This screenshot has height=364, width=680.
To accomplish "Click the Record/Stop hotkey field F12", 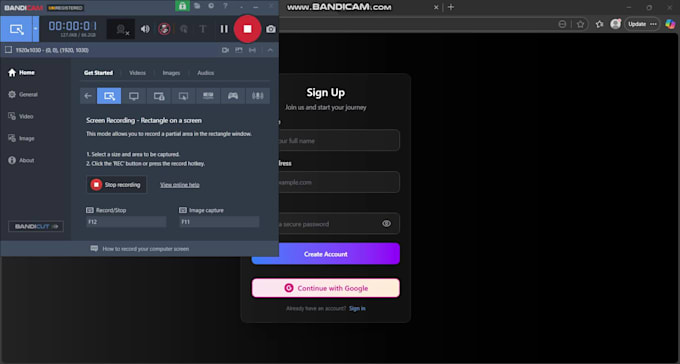I will [126, 222].
